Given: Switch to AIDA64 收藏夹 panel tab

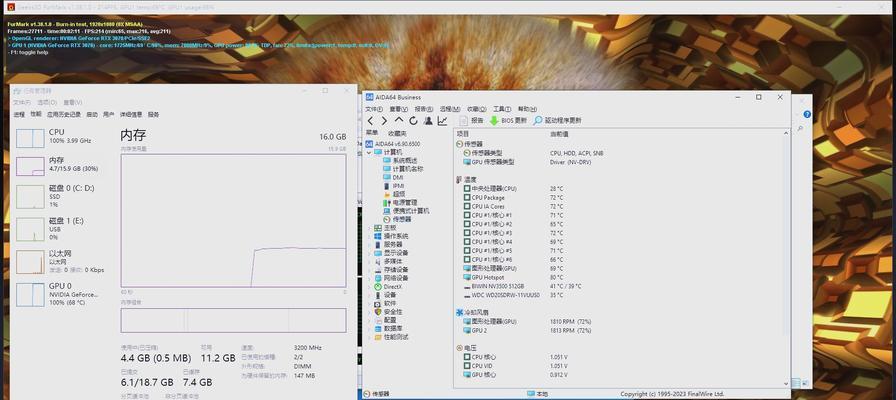Looking at the screenshot, I should pyautogui.click(x=396, y=133).
